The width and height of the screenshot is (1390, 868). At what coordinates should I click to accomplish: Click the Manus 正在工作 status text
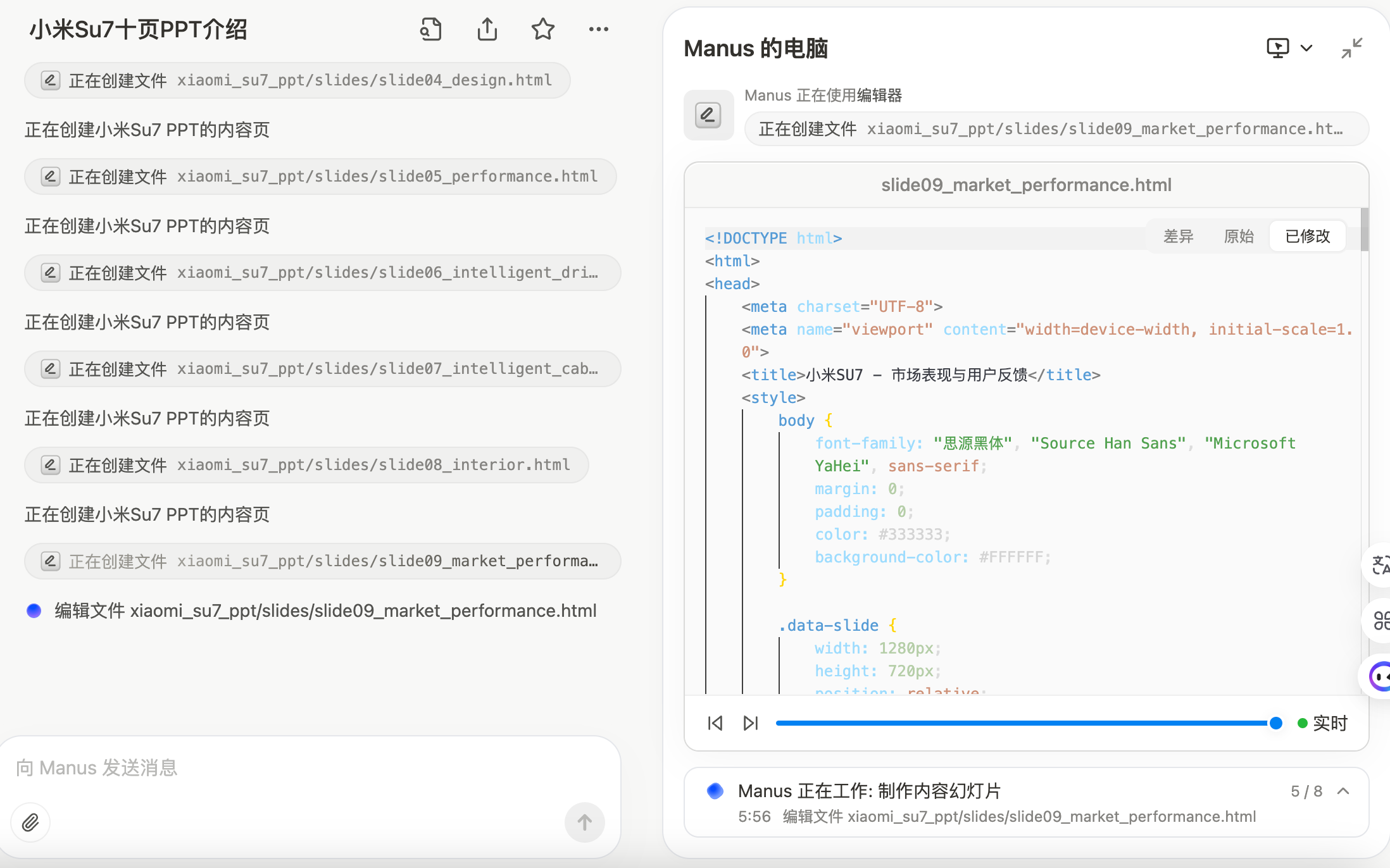tap(869, 791)
